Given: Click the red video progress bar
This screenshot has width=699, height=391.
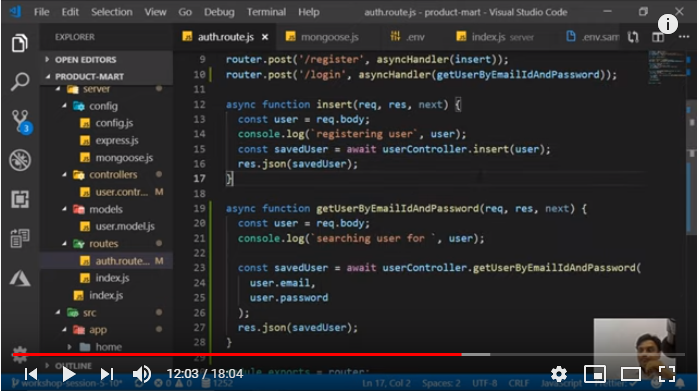Looking at the screenshot, I should 237,354.
